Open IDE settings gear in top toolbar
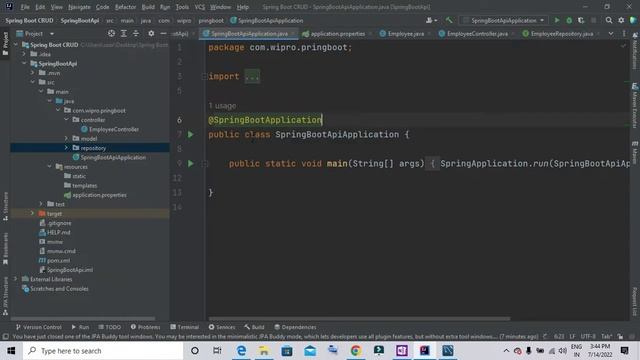Viewport: 640px width, 360px height. (621, 20)
